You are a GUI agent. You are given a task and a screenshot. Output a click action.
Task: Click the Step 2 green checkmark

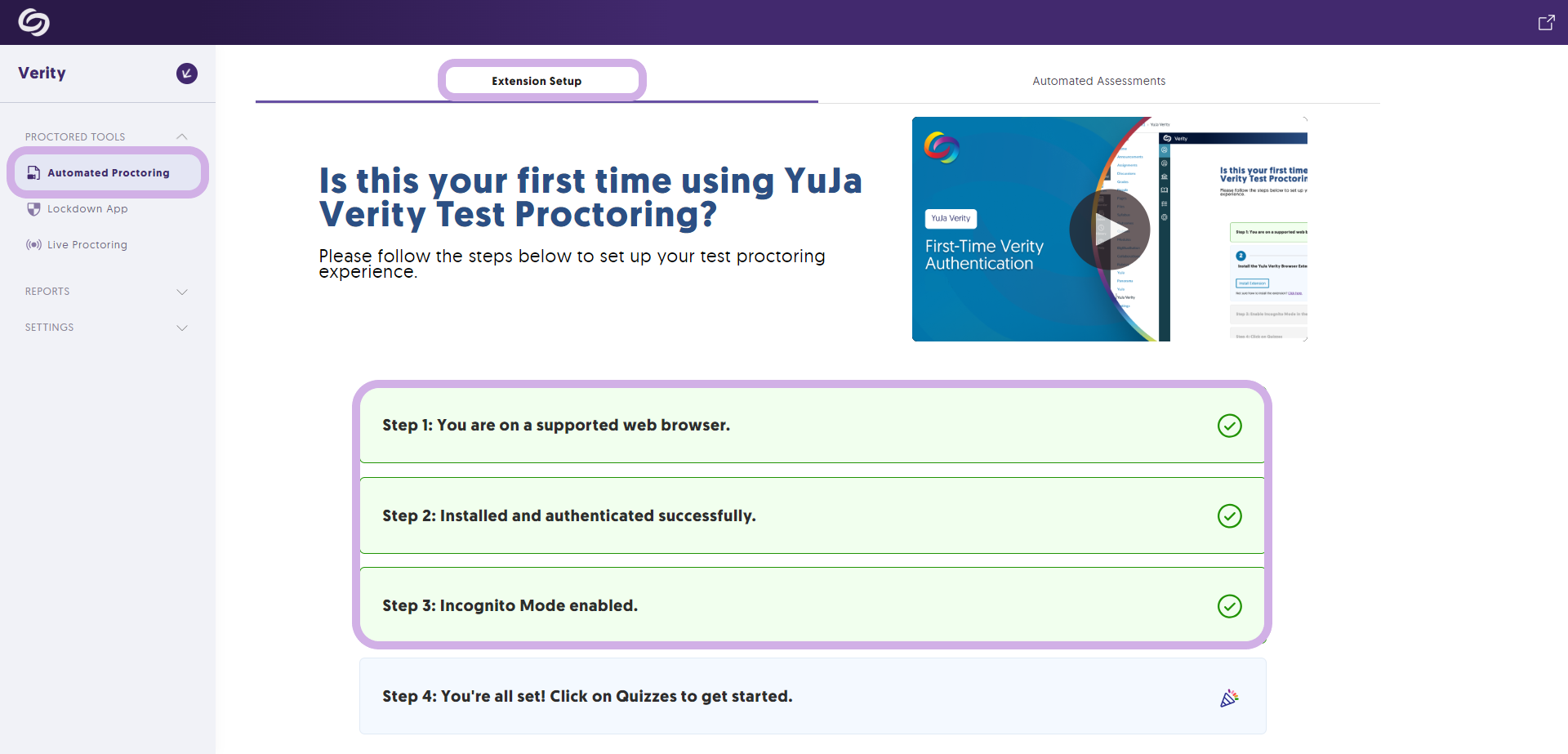(1229, 516)
